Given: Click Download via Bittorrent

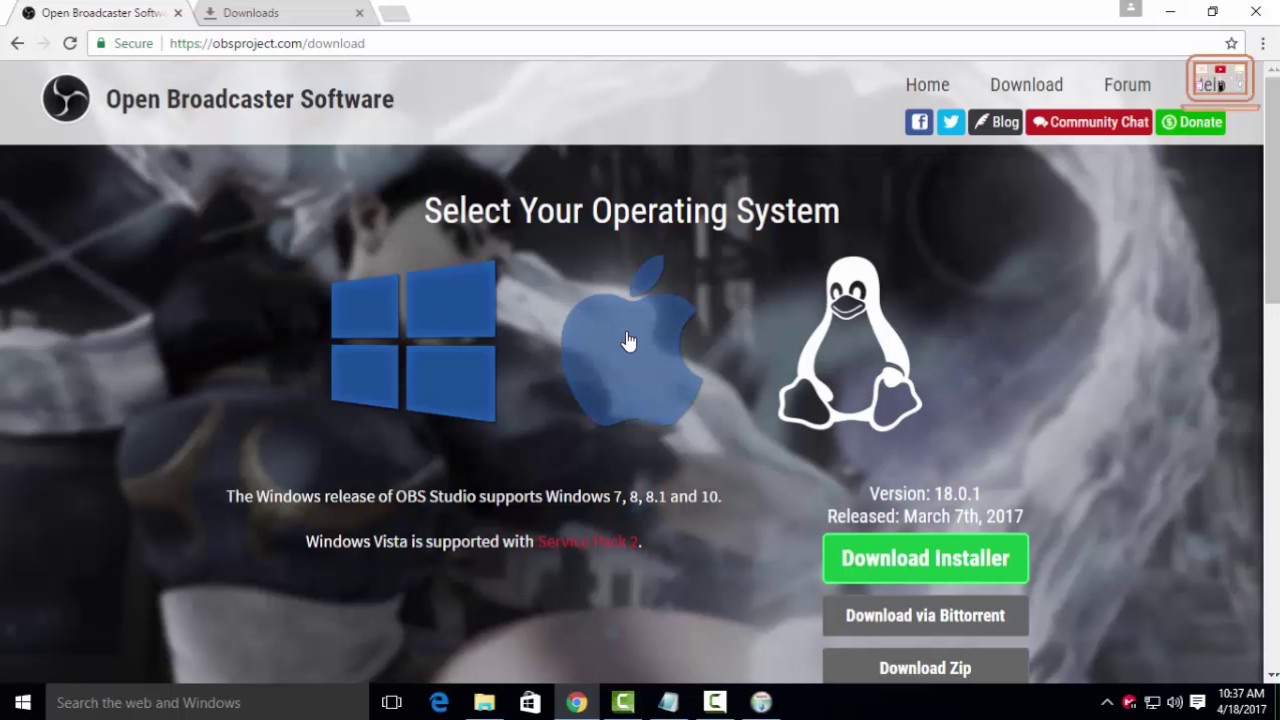Looking at the screenshot, I should pos(925,615).
